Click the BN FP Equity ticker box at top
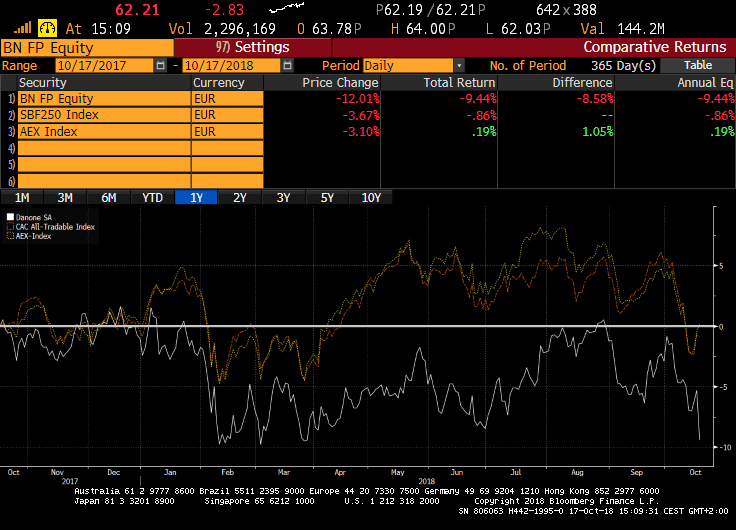Screen dimensions: 736x530 click(x=87, y=47)
